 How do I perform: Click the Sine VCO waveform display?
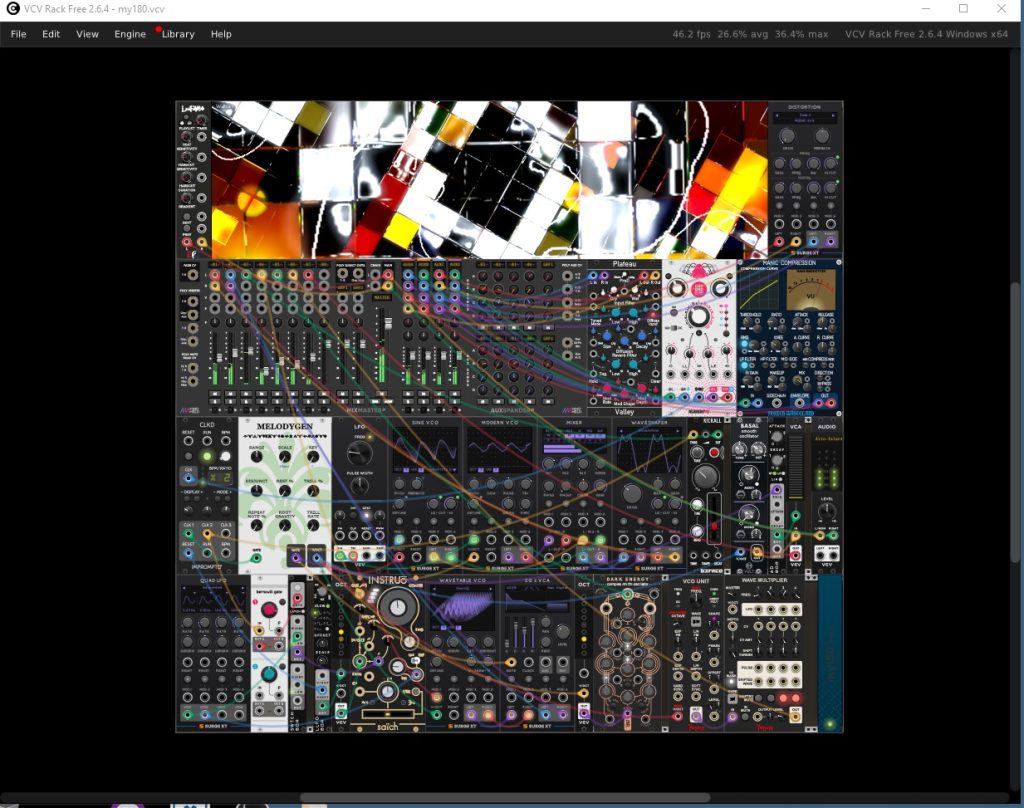tap(425, 452)
